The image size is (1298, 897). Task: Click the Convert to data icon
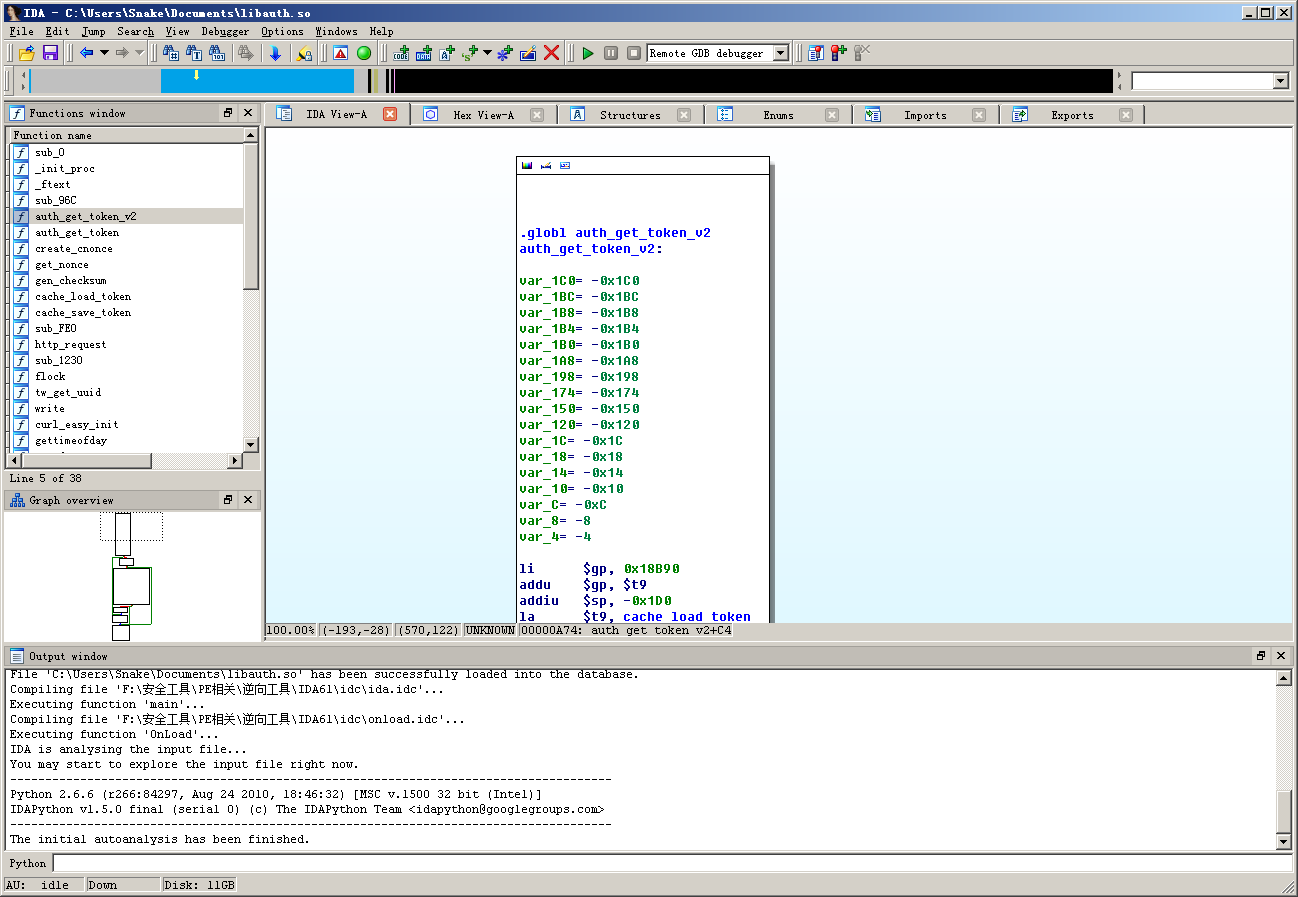(x=424, y=53)
